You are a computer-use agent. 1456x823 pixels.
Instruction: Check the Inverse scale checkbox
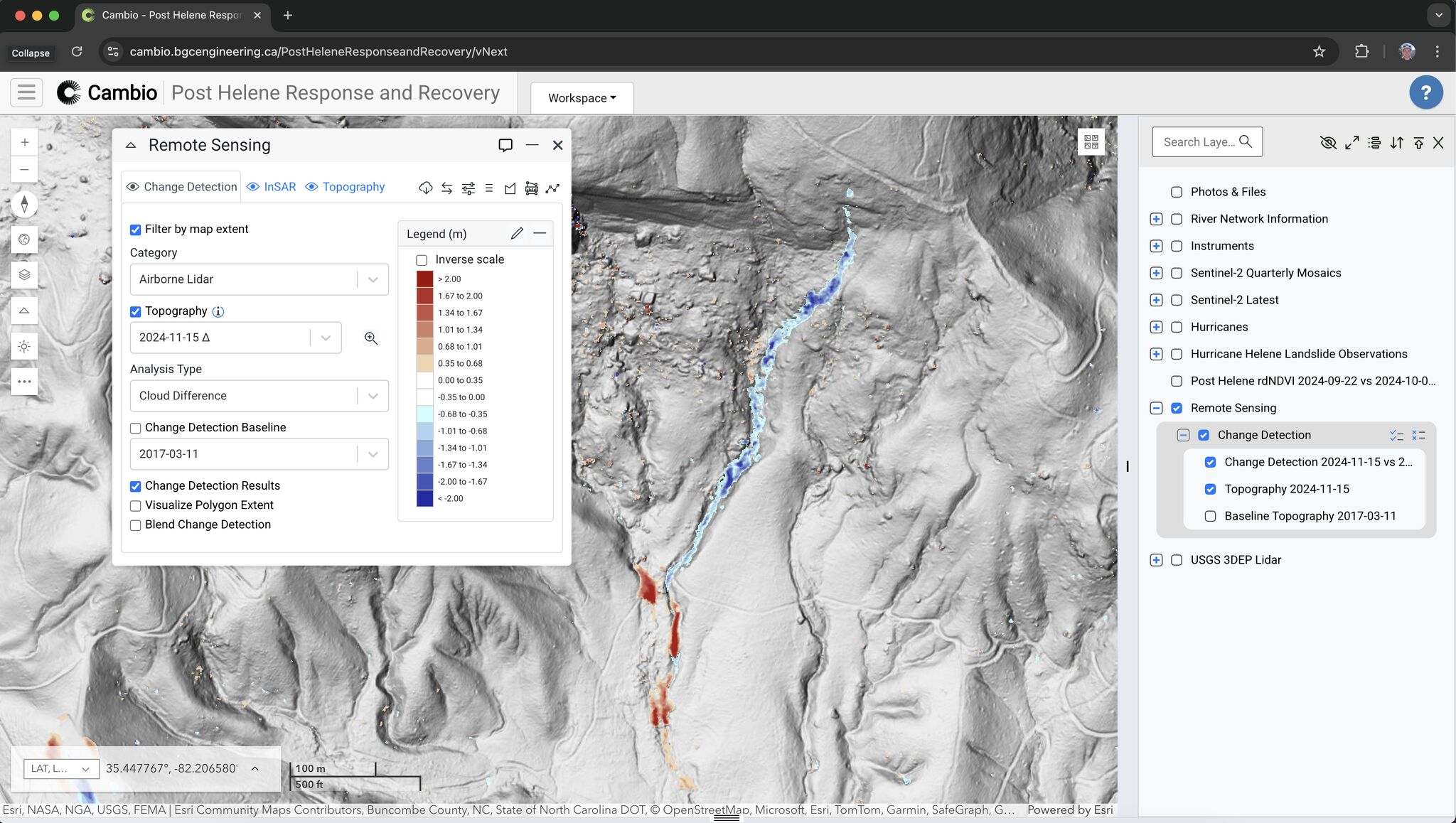pos(422,260)
